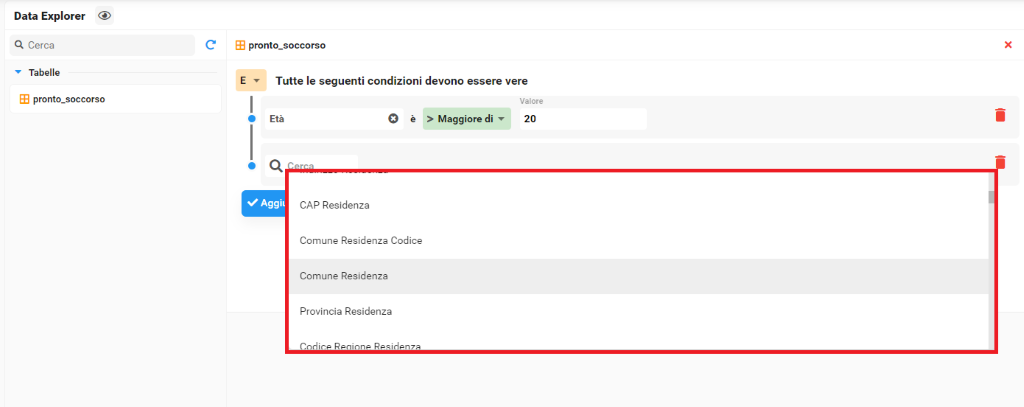
Task: Pick Provincia Residenza from the dropdown list
Action: coord(346,311)
